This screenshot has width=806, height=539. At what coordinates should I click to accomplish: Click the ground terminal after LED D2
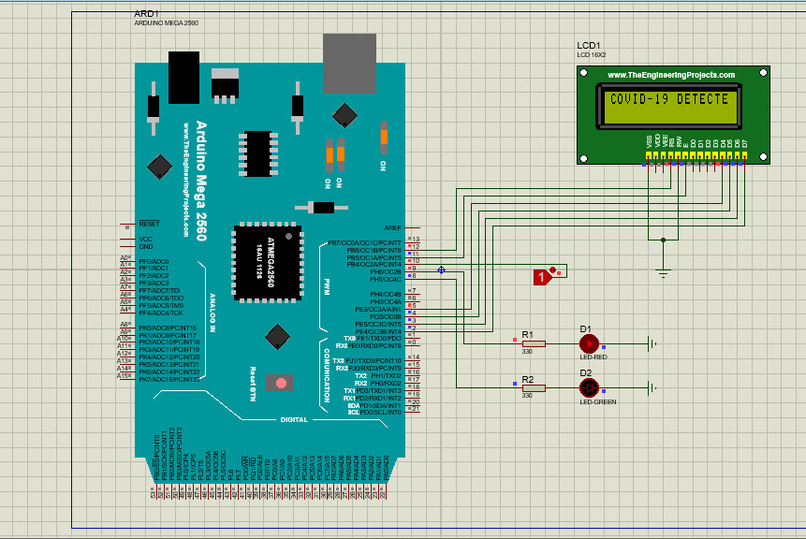(x=653, y=388)
